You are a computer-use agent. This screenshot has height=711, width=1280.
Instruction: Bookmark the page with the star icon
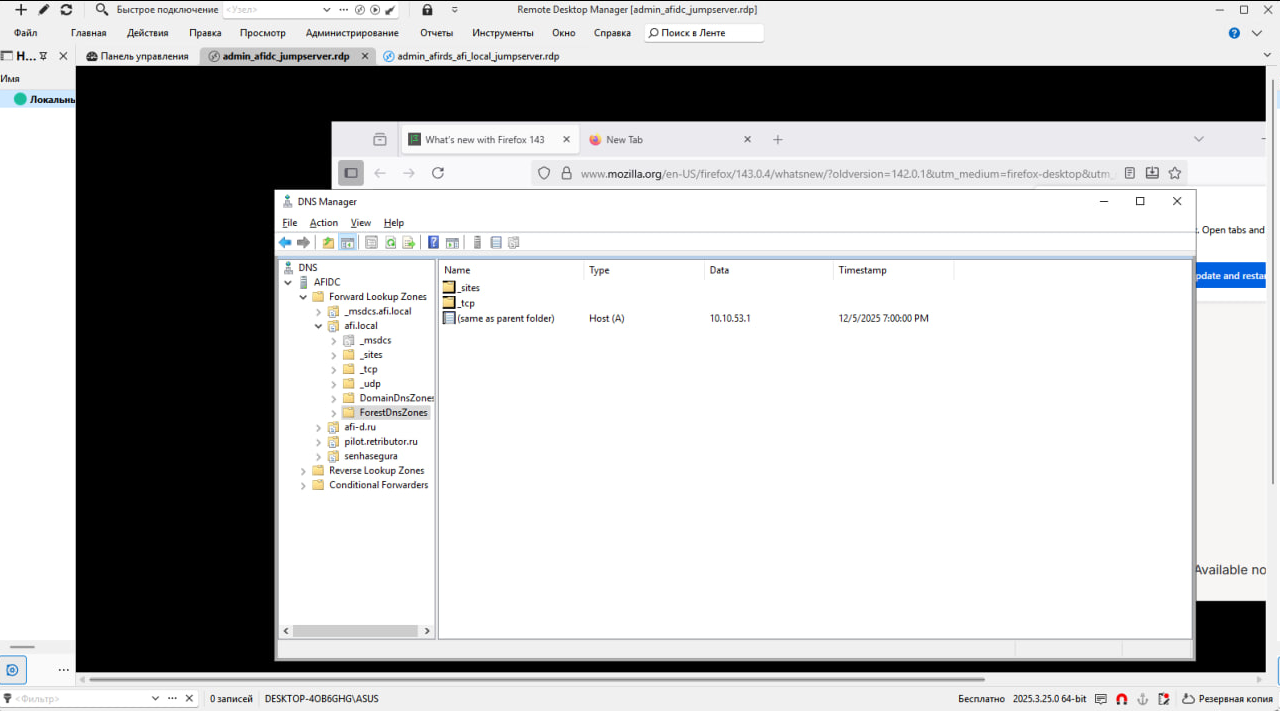tap(1175, 173)
